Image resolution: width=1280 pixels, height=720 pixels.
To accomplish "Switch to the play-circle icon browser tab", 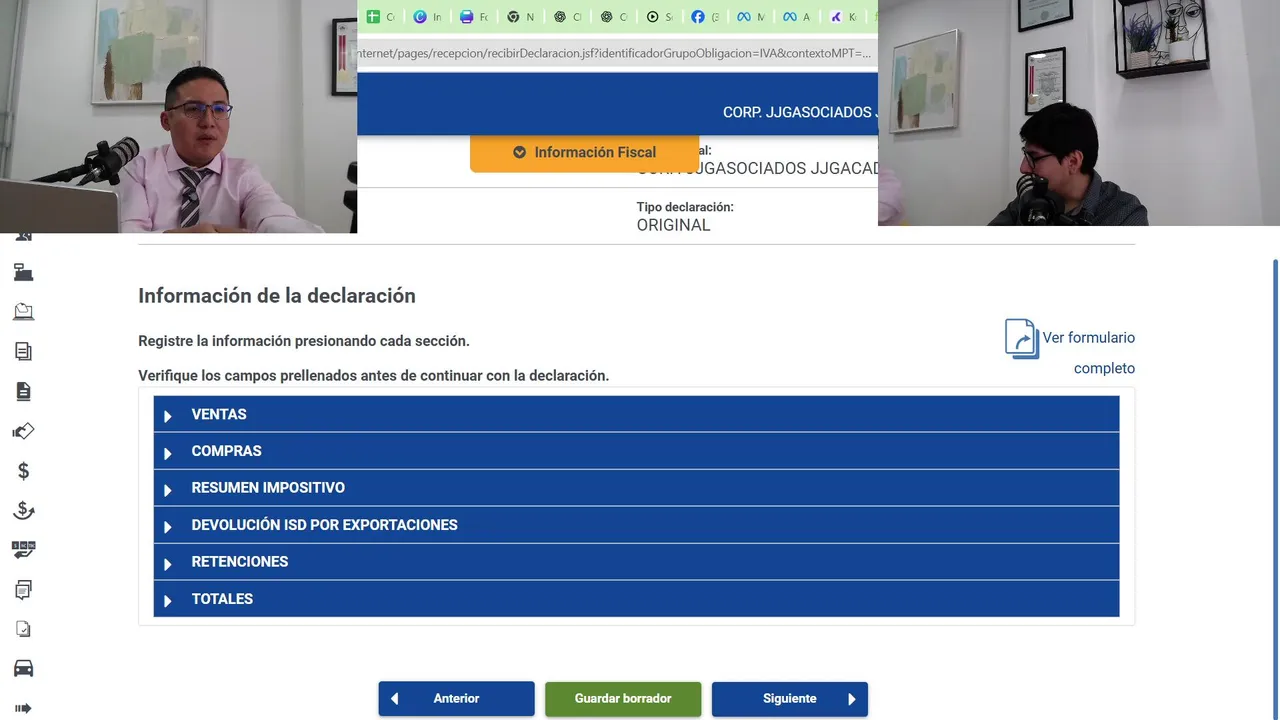I will [x=659, y=16].
